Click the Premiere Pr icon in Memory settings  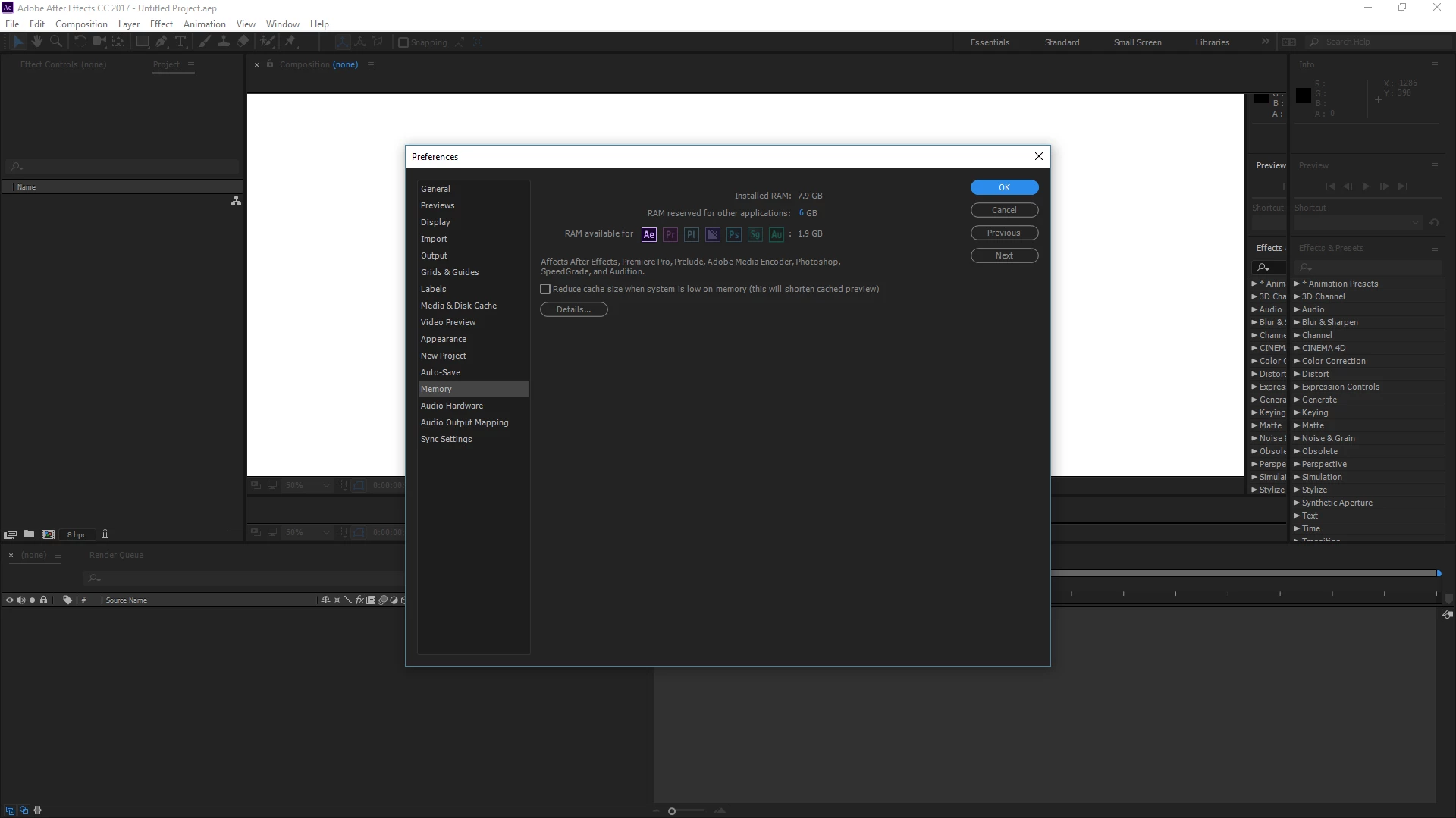click(x=670, y=234)
